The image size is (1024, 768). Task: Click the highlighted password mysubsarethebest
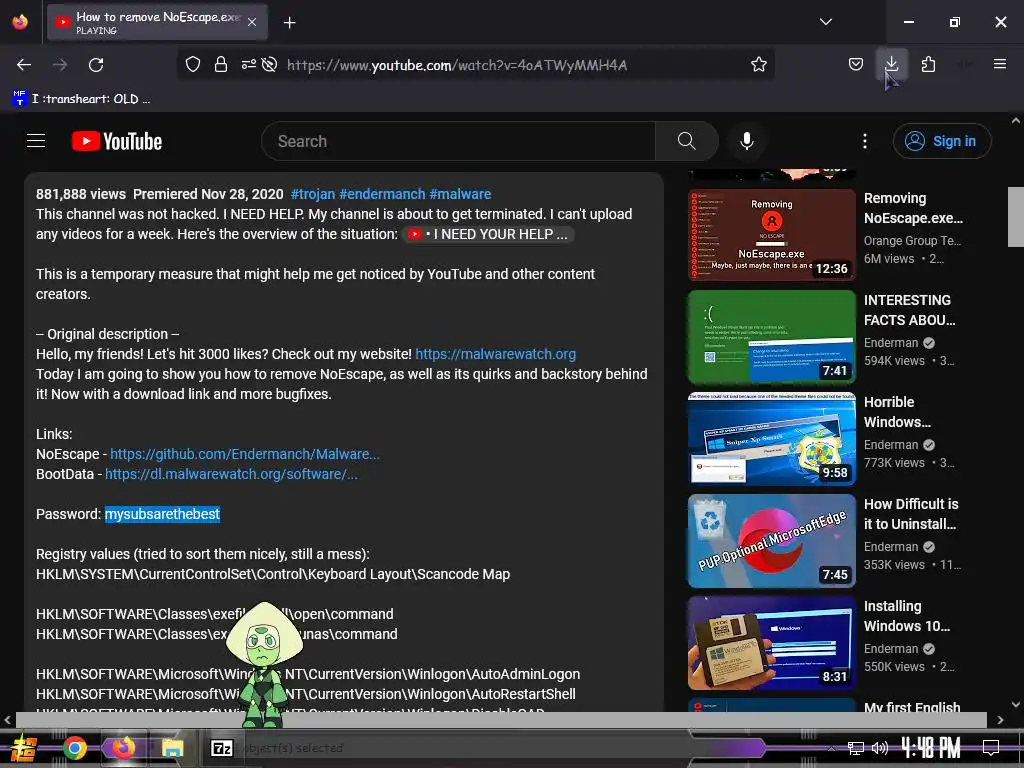coord(163,514)
